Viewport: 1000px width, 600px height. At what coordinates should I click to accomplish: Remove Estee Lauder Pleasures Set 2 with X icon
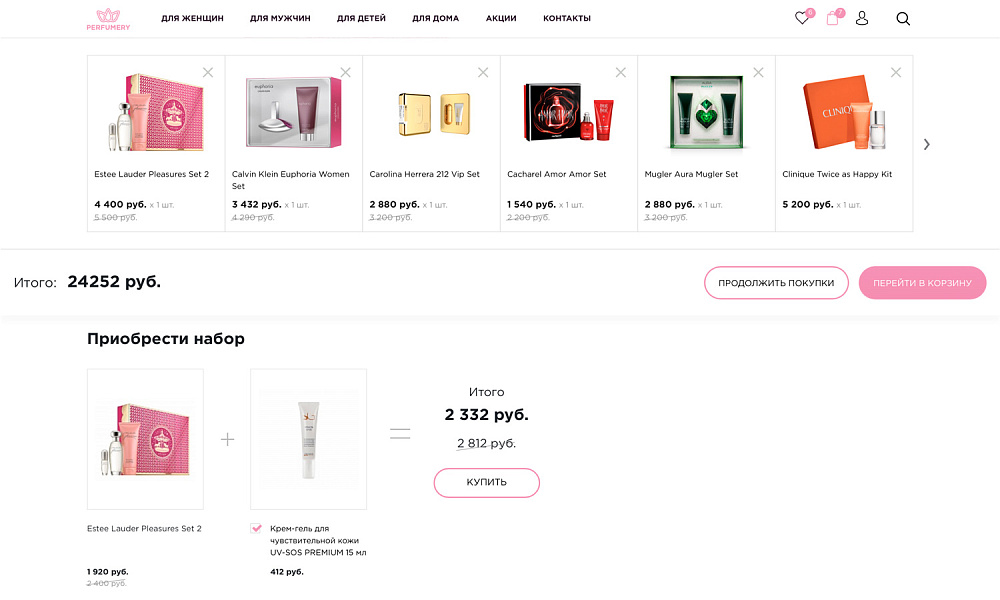click(208, 72)
